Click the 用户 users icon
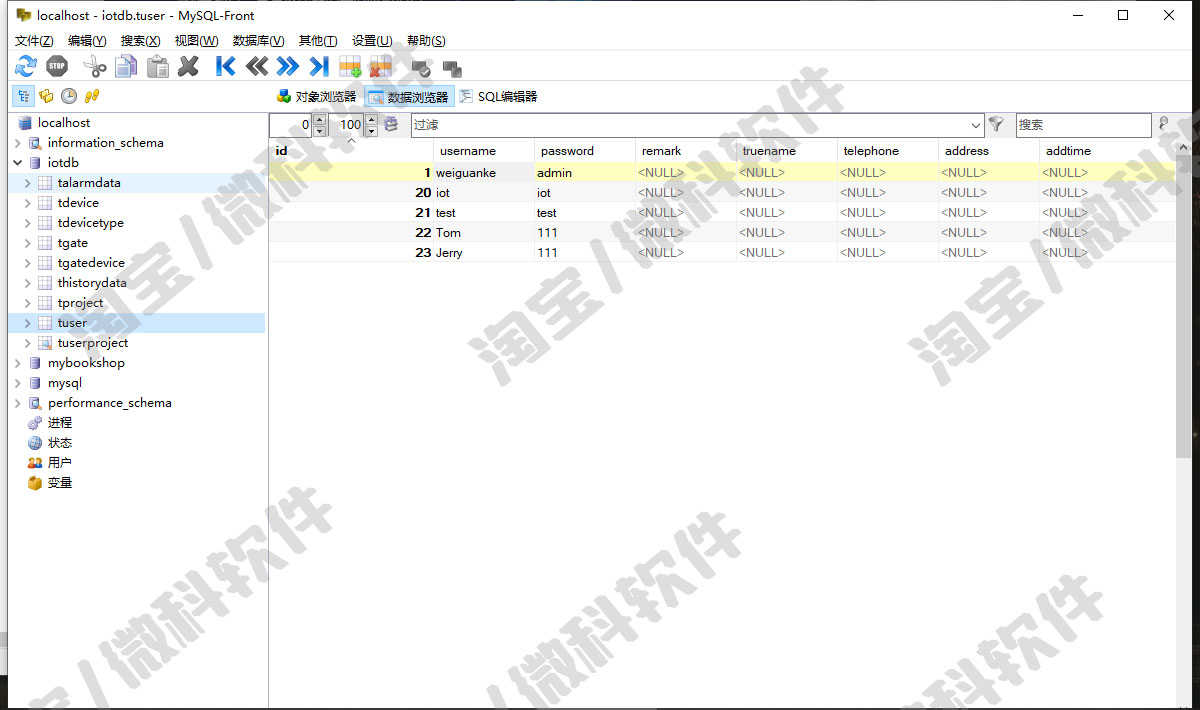This screenshot has height=710, width=1200. tap(35, 463)
